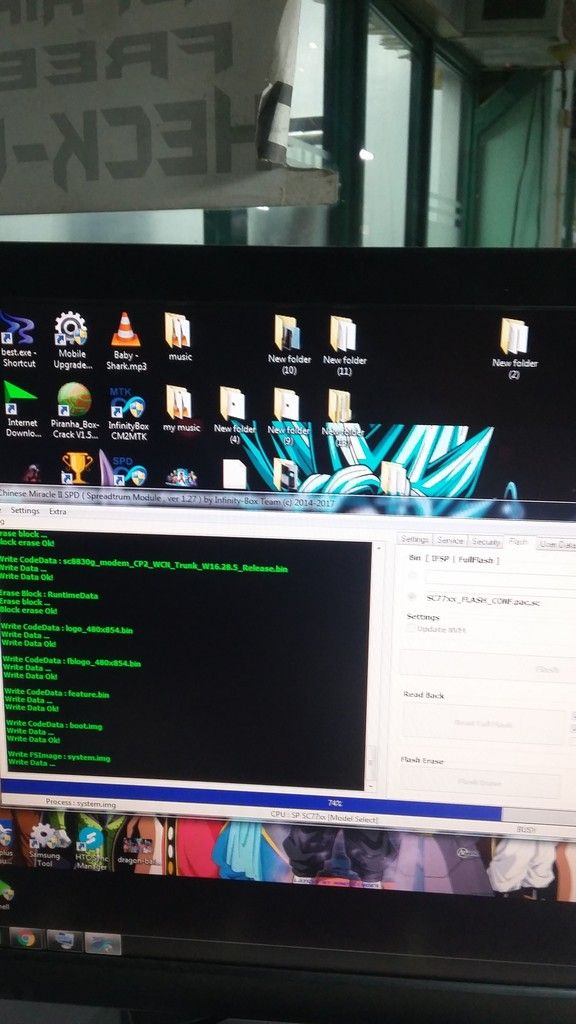The image size is (576, 1024).
Task: Switch to the Security tab
Action: pos(486,542)
